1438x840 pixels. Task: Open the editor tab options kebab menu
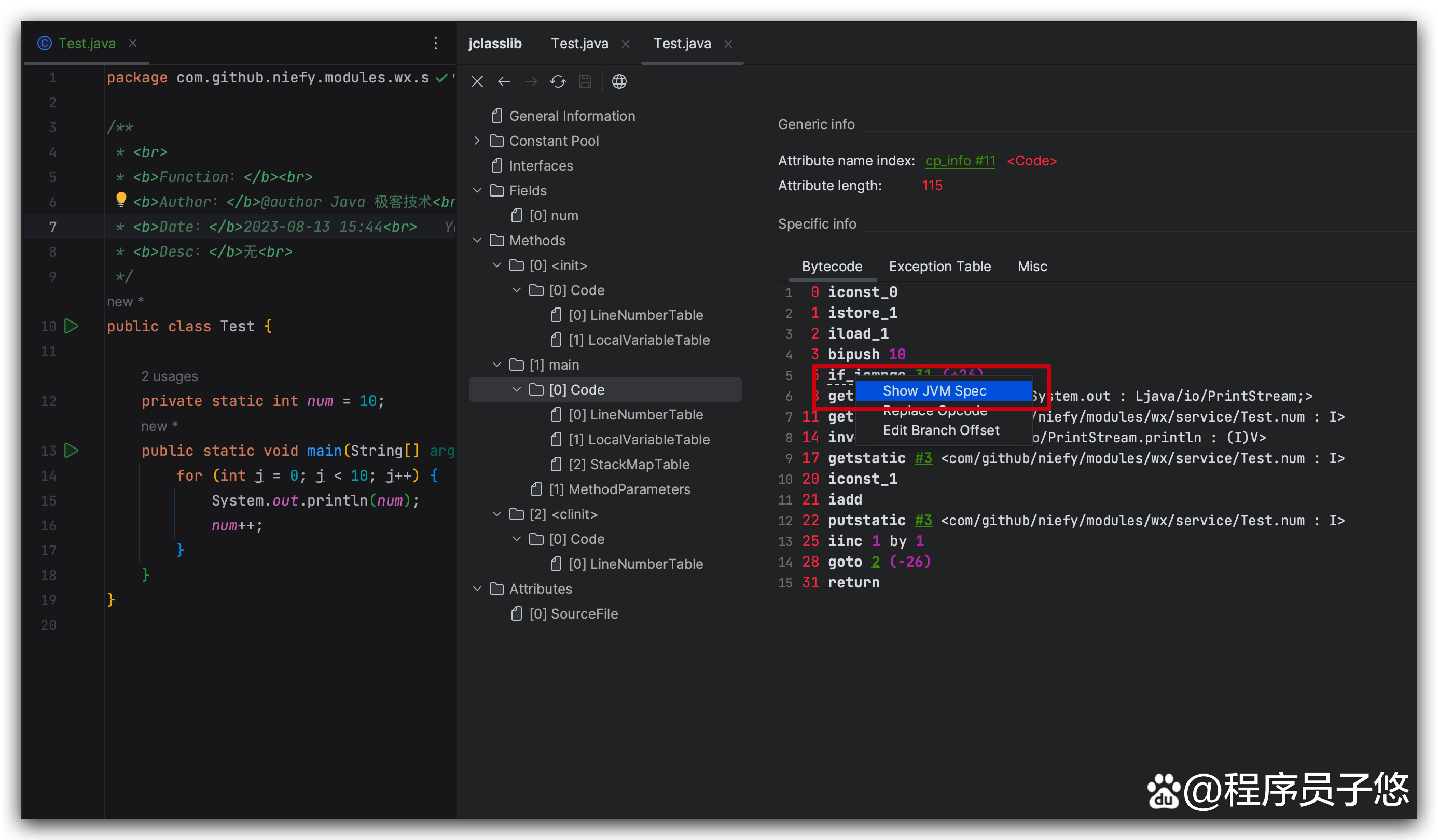click(x=435, y=44)
